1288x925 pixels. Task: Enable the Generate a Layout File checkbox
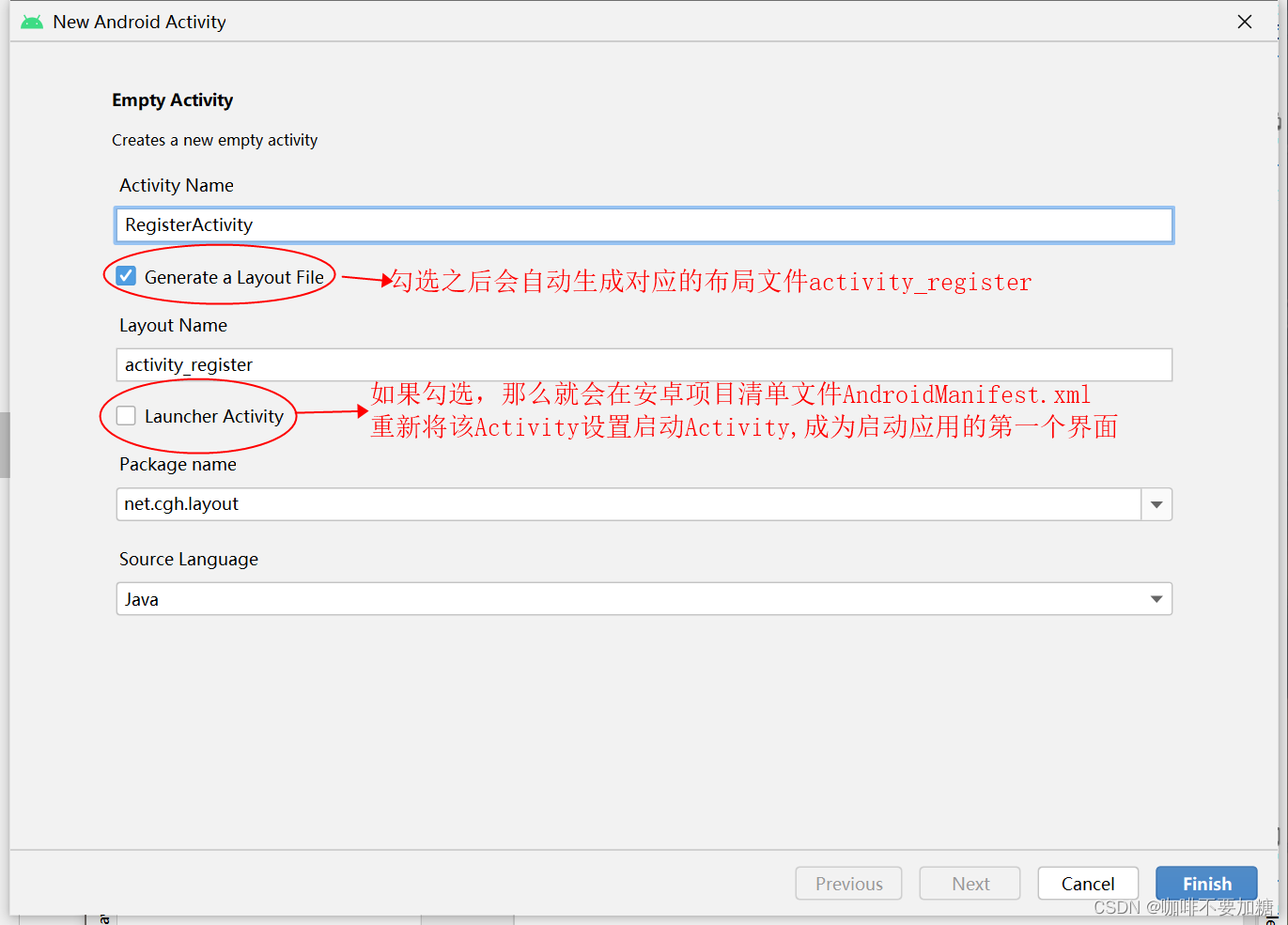125,274
